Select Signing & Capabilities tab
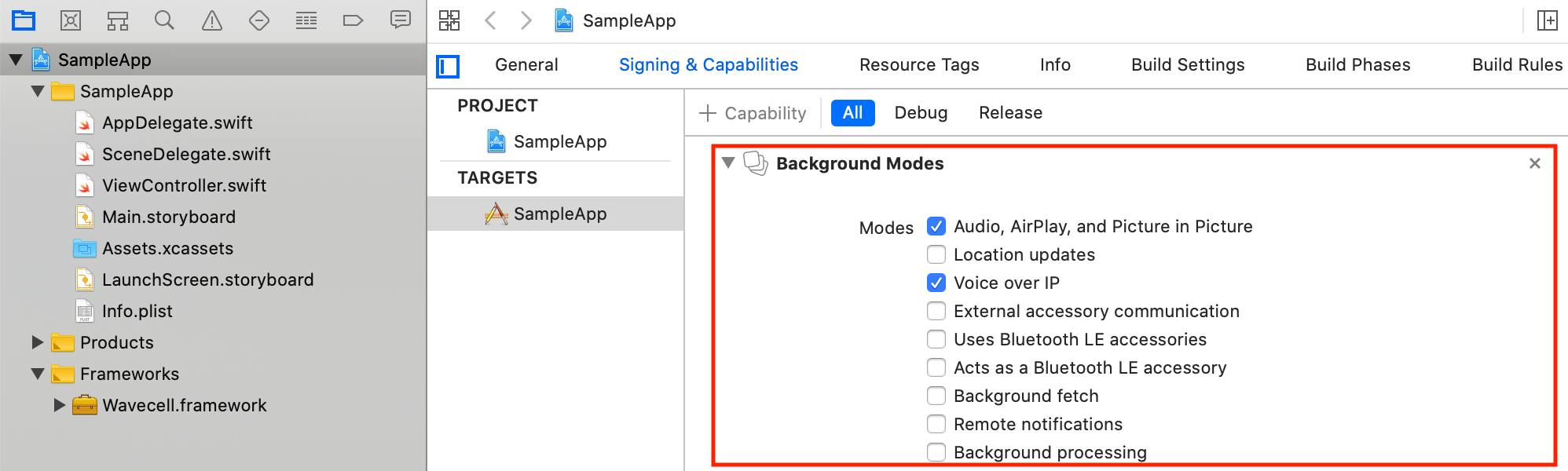The height and width of the screenshot is (471, 1568). pos(709,65)
